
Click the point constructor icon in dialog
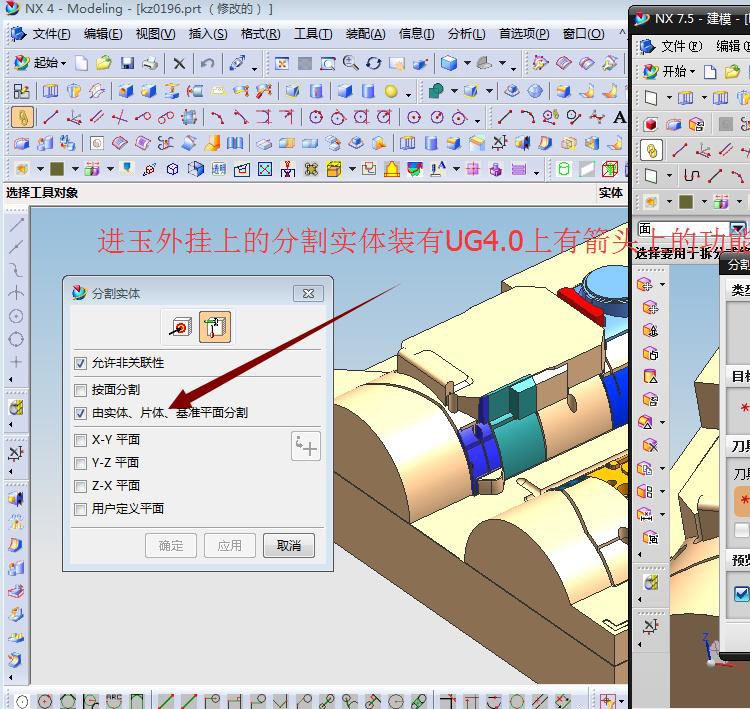coord(306,446)
